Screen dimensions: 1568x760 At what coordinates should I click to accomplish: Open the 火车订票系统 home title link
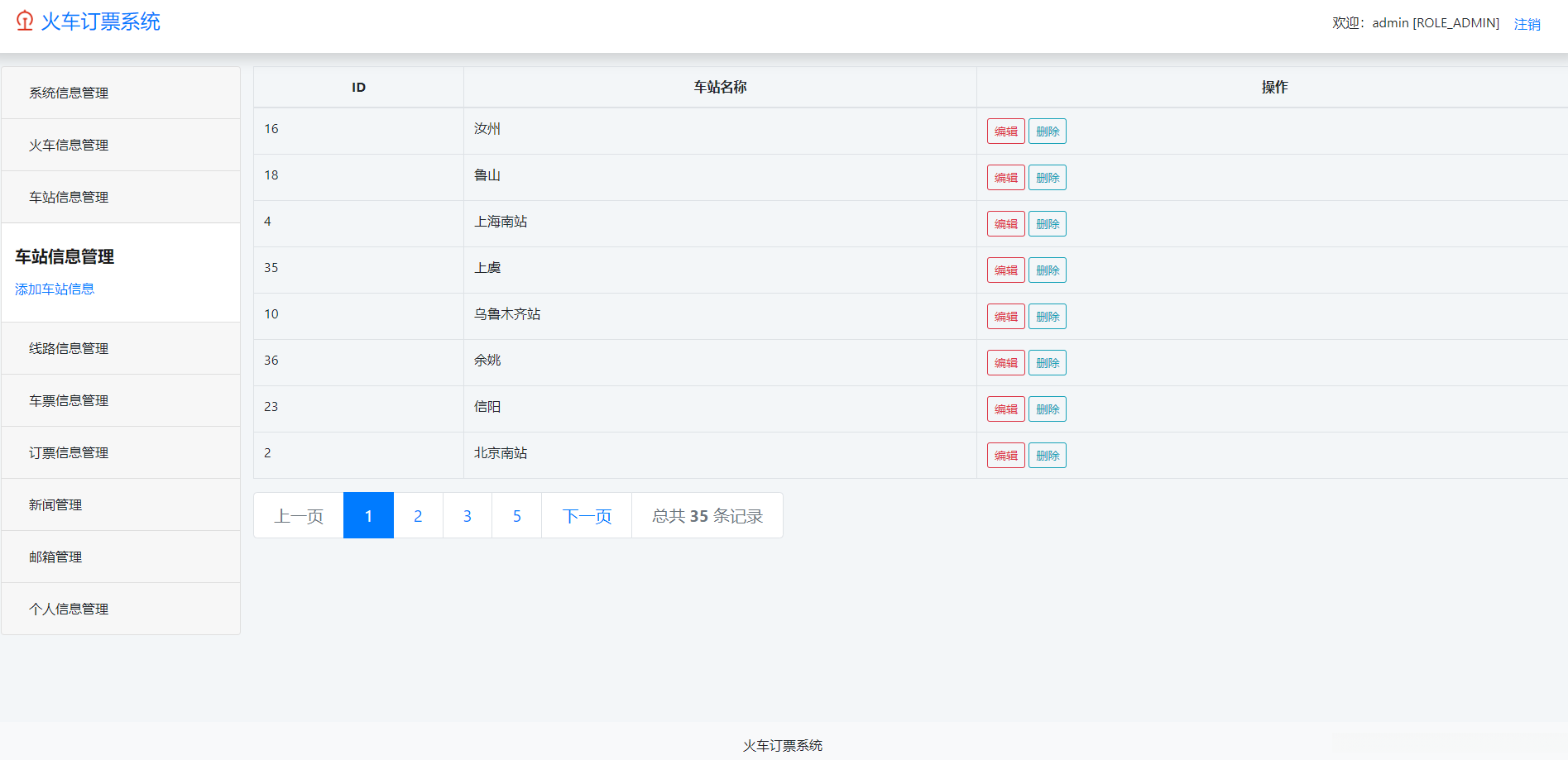pyautogui.click(x=100, y=22)
